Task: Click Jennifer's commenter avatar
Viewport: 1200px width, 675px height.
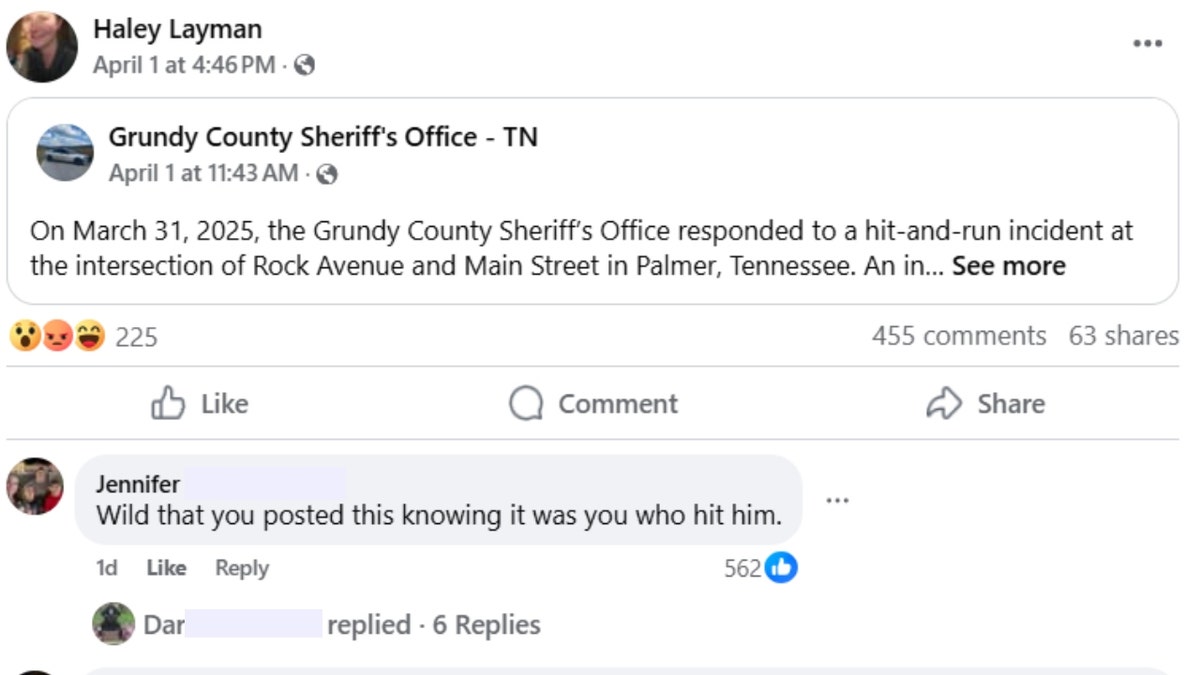Action: [35, 487]
